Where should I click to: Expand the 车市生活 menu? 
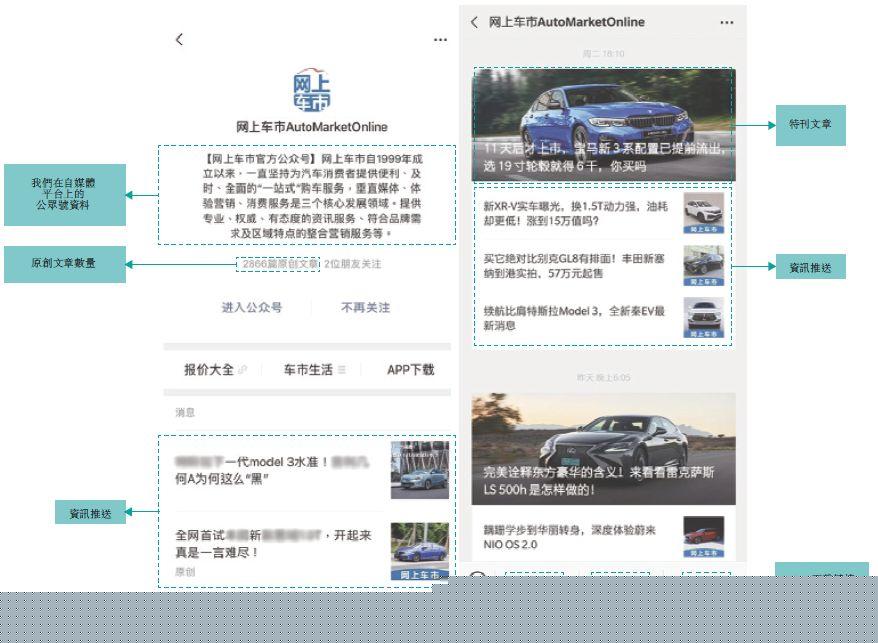tap(308, 370)
